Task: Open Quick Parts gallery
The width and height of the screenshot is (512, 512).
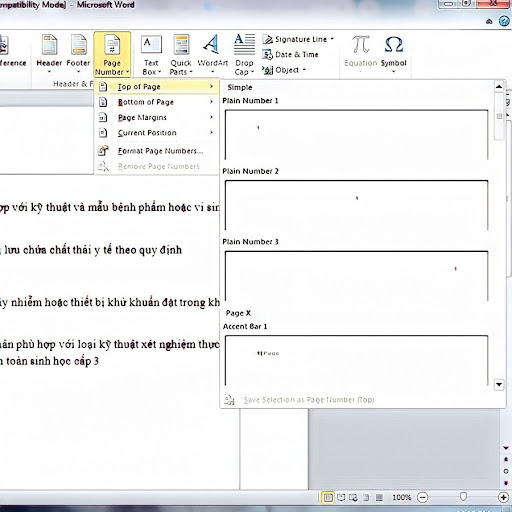Action: (181, 55)
